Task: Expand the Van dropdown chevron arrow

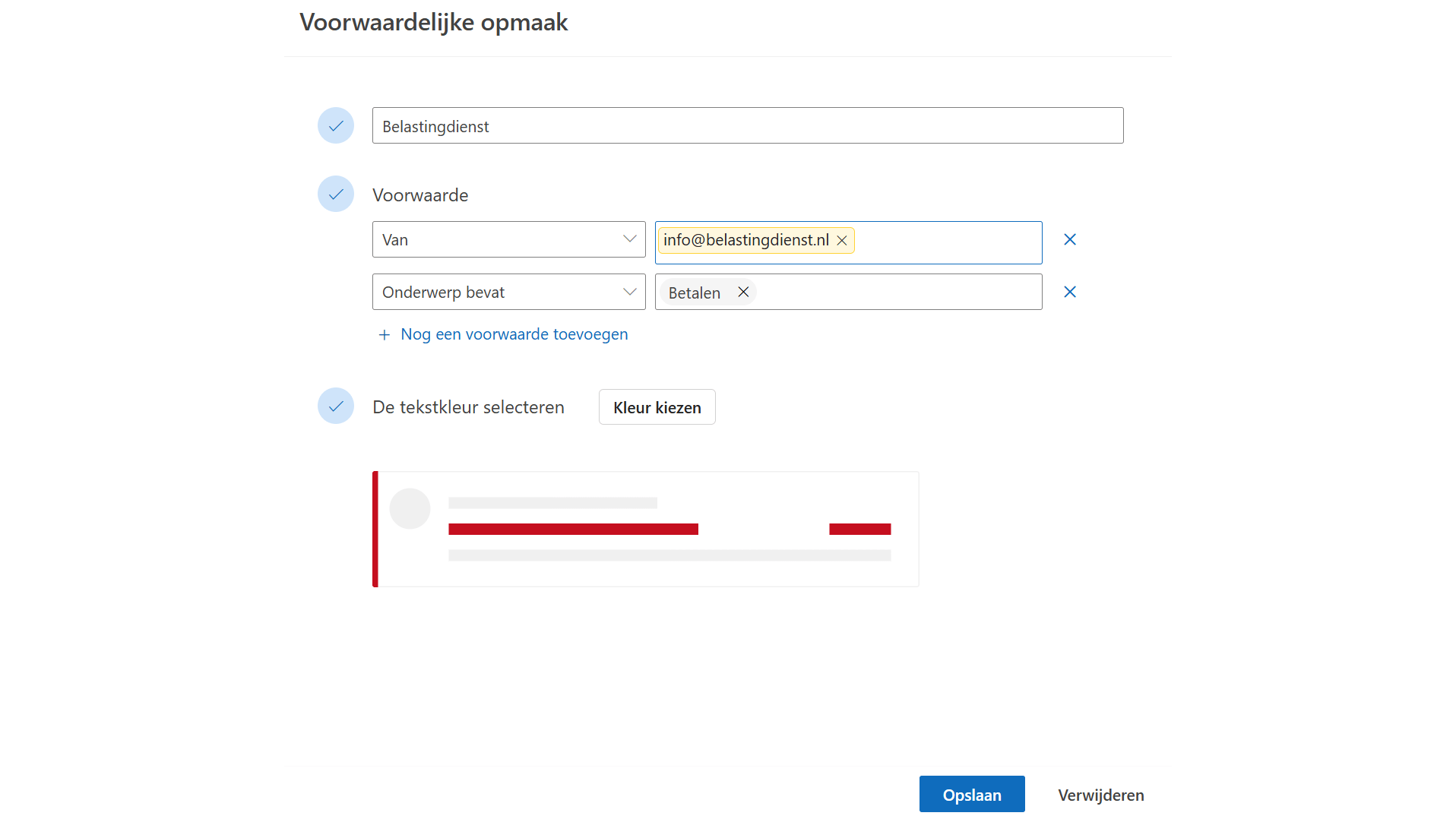Action: click(630, 239)
